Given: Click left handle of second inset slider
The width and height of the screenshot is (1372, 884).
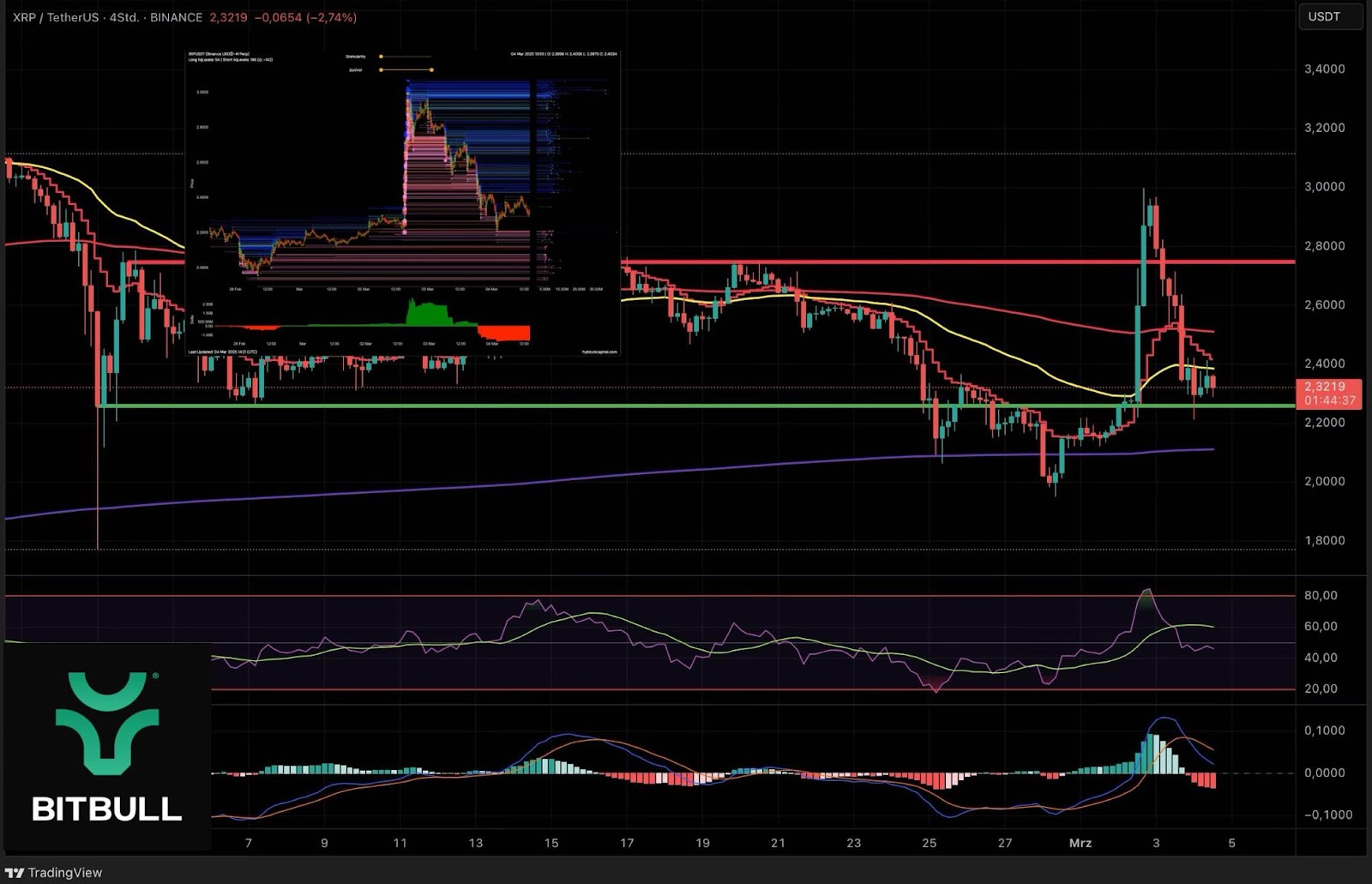Looking at the screenshot, I should (x=381, y=69).
